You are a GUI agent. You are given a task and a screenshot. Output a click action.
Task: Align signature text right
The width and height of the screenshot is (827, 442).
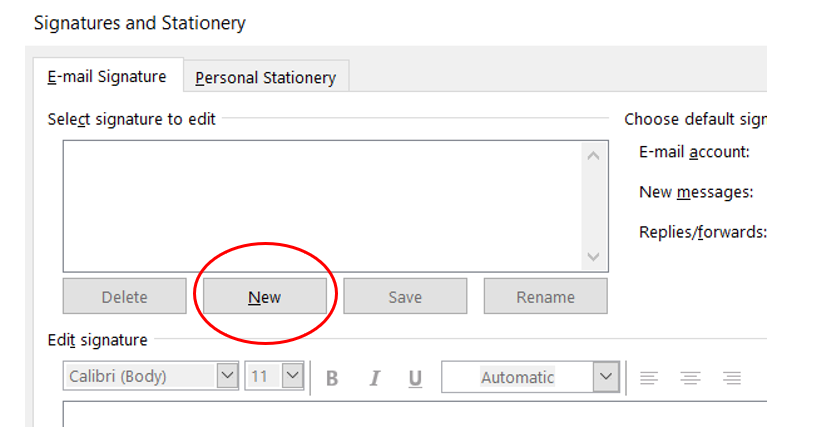coord(732,378)
